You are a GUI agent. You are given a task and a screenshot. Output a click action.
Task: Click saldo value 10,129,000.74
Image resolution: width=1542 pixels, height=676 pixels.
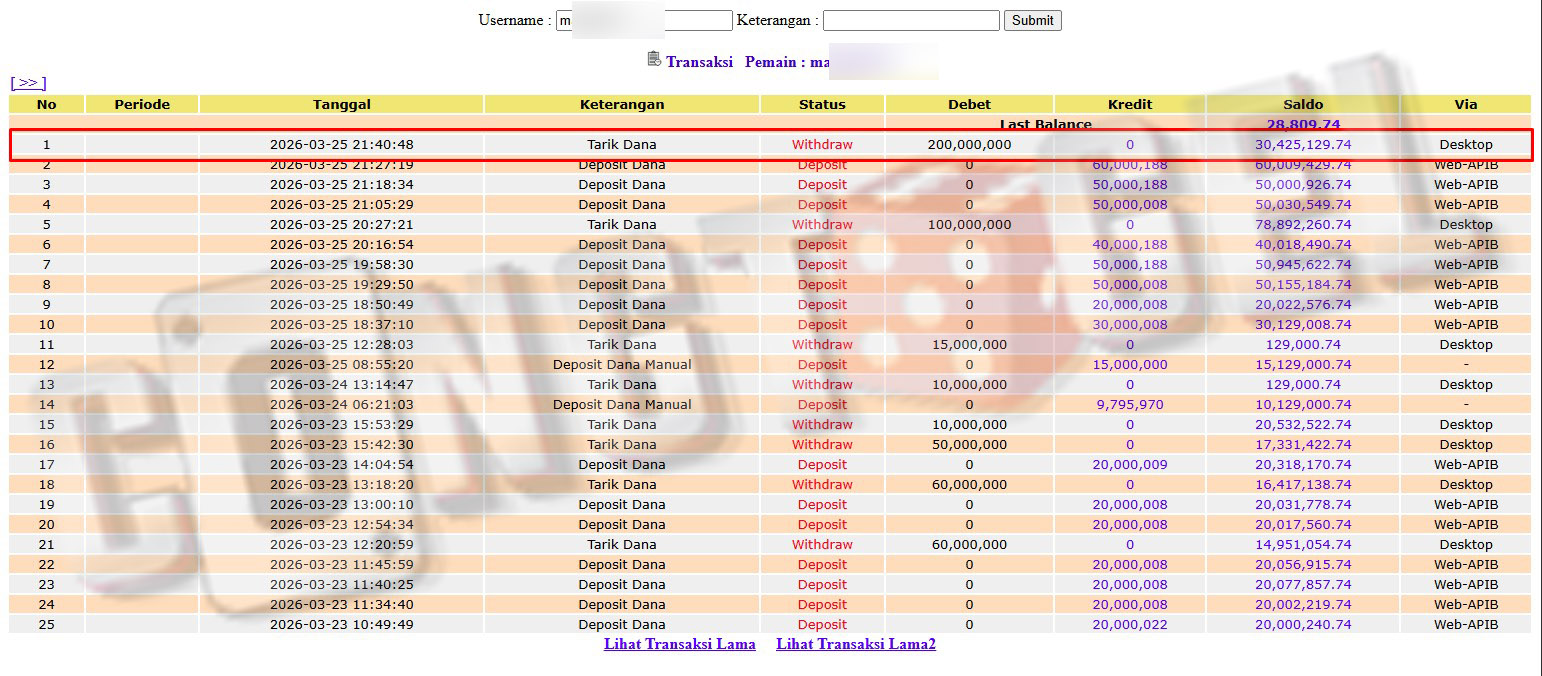tap(1303, 405)
